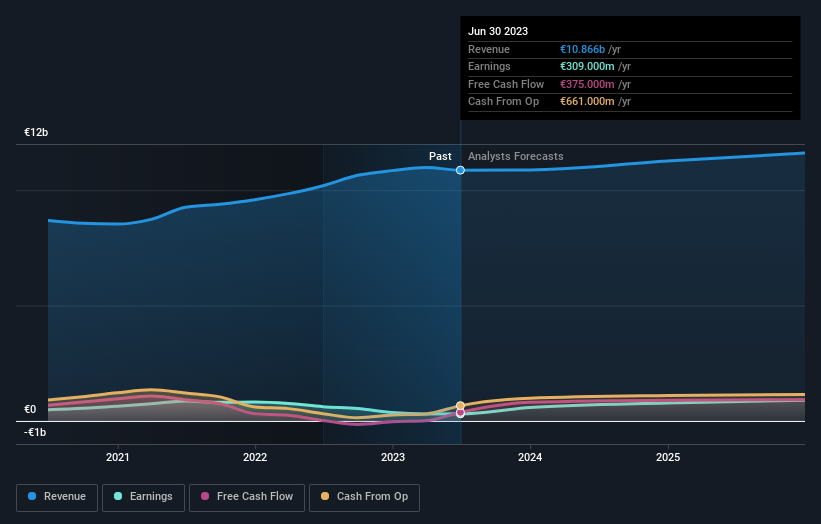Screen dimensions: 821x524
Task: Click the Free Cash Flow label in tooltip
Action: point(506,84)
